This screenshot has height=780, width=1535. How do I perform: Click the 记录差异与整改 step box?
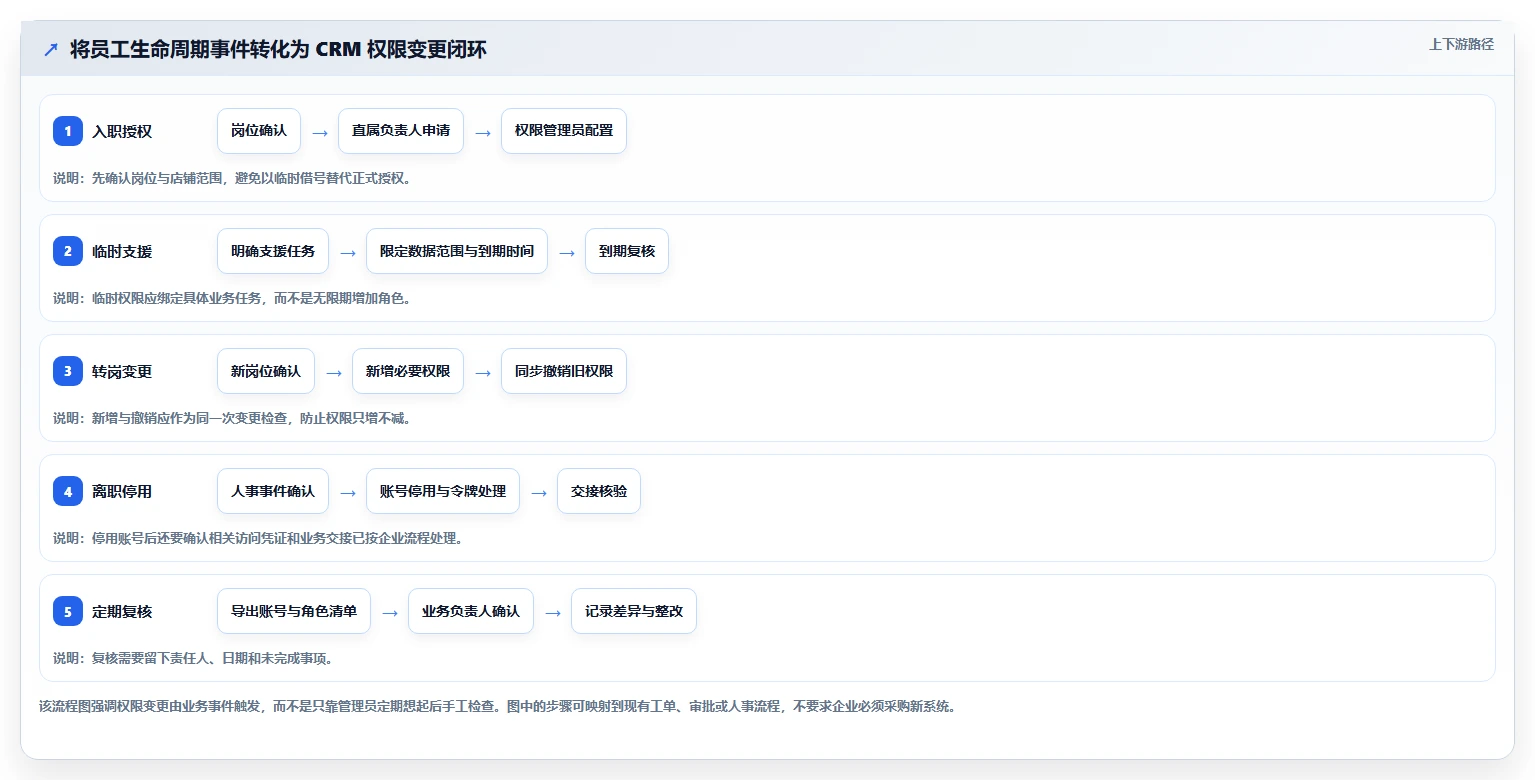pyautogui.click(x=634, y=611)
